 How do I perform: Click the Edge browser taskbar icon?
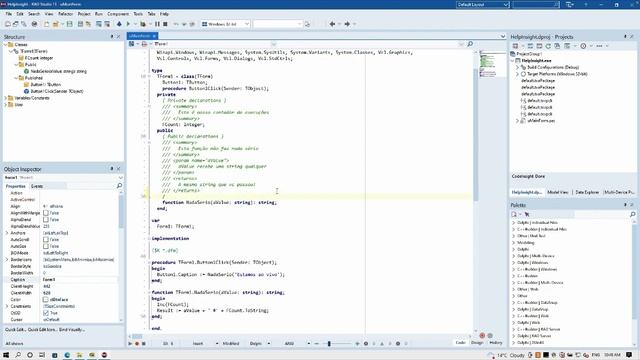coord(67,355)
